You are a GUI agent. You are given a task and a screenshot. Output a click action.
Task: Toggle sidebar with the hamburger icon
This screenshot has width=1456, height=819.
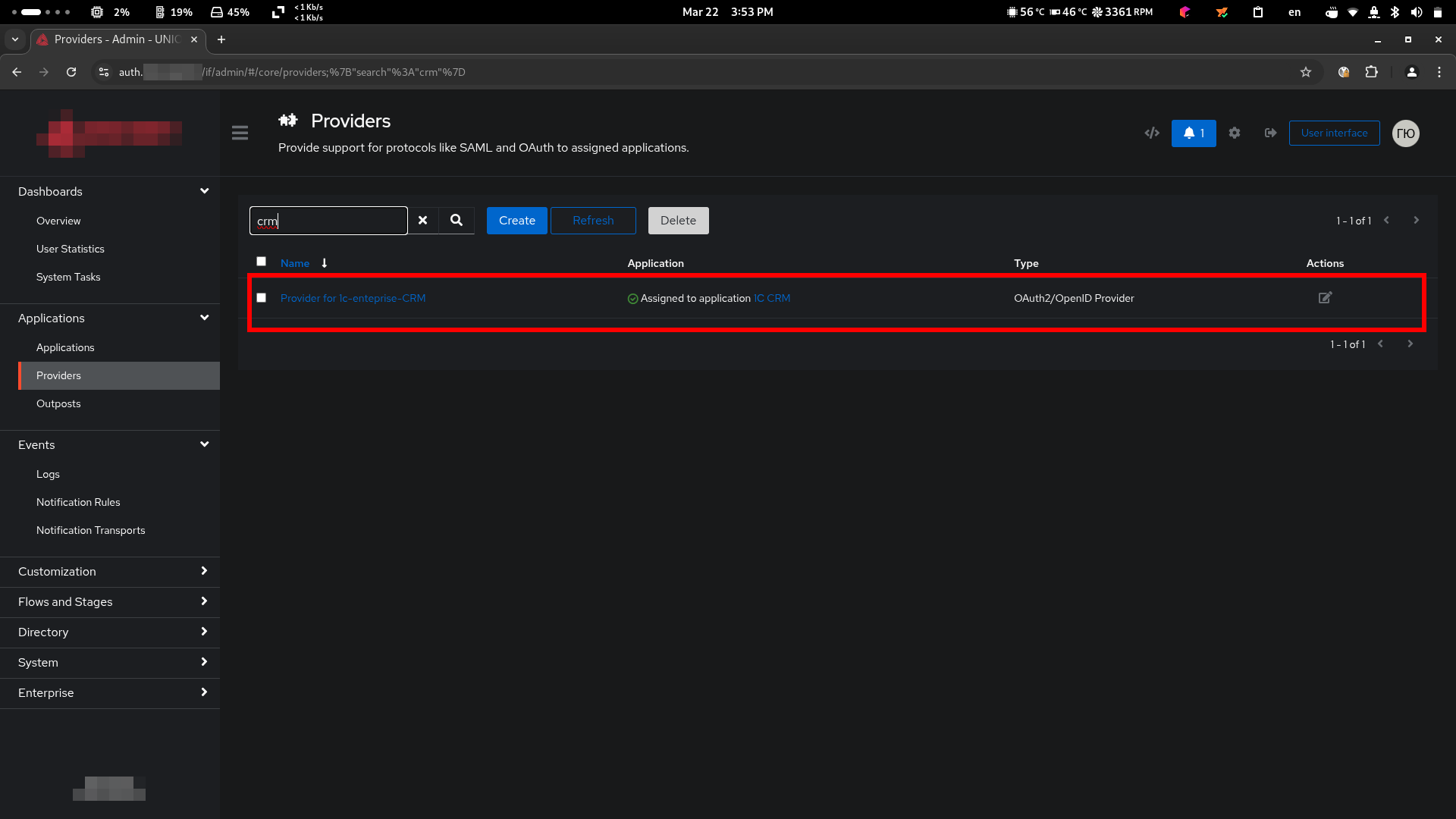point(240,133)
